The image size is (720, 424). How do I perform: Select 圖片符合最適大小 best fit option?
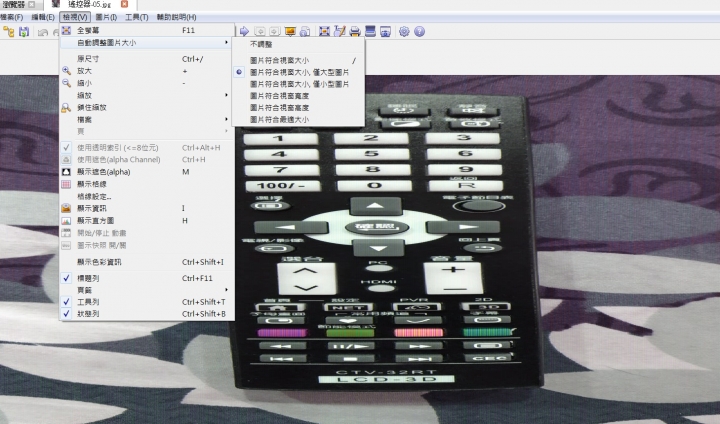[x=298, y=119]
